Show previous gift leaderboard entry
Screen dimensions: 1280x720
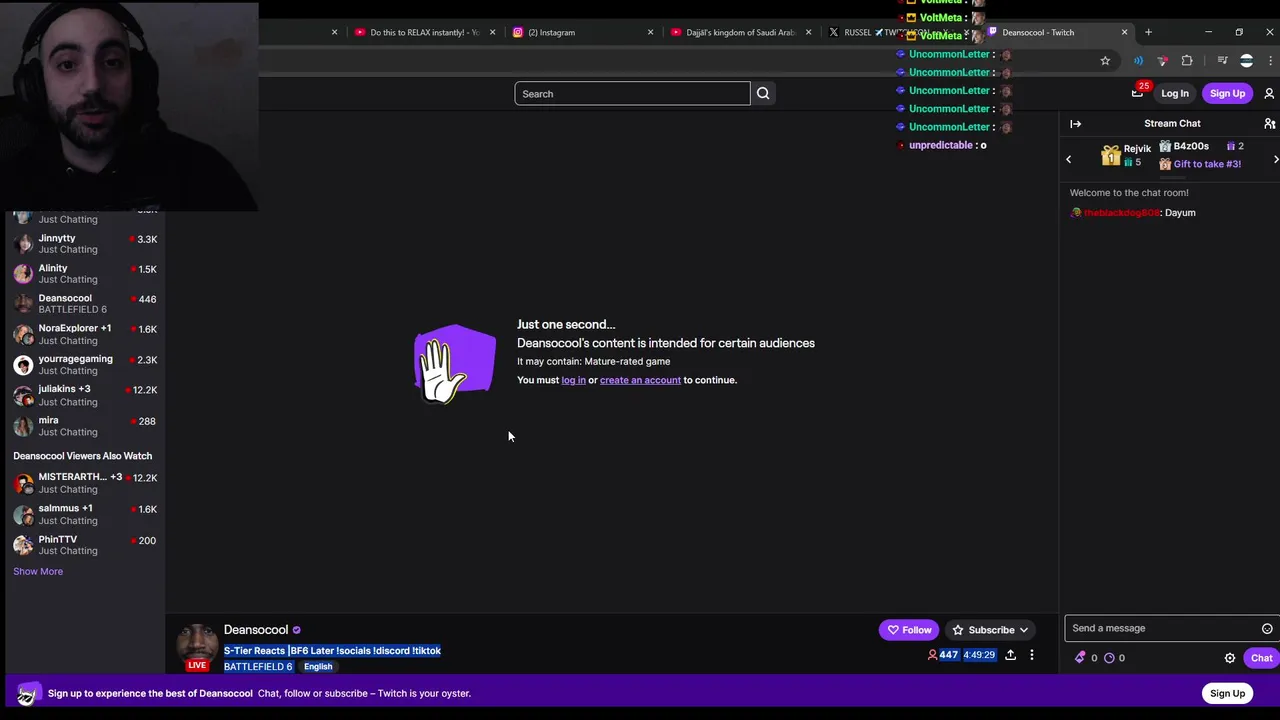click(x=1068, y=159)
